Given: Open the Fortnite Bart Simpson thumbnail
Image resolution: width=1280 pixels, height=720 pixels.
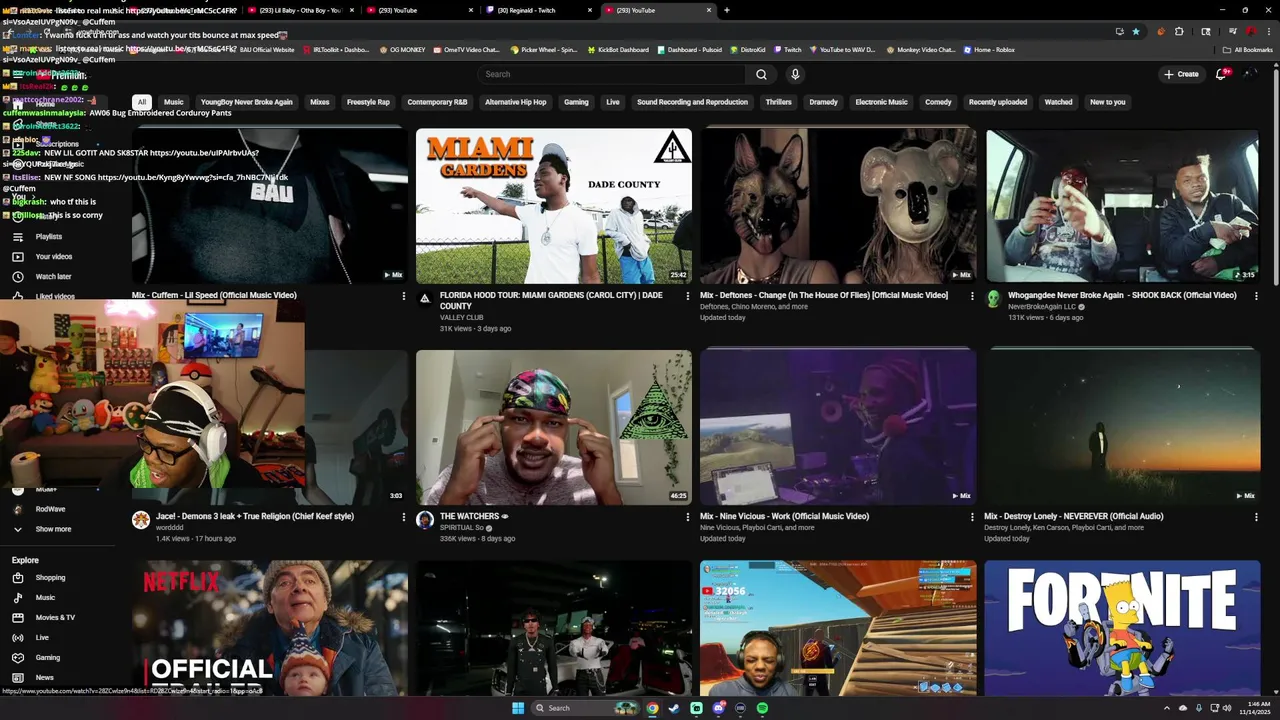Looking at the screenshot, I should coord(1122,628).
